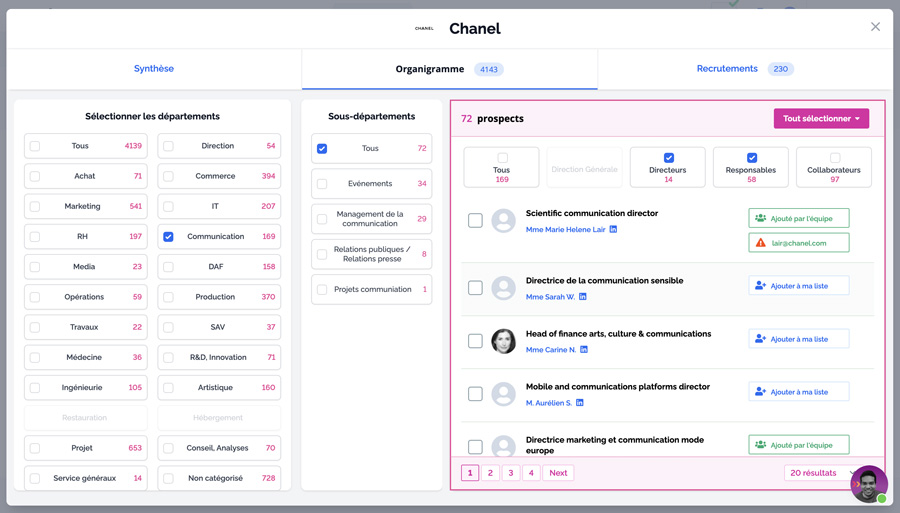Screen dimensions: 900x513
Task: Add Mme Sarah W. to my list
Action: coord(799,286)
